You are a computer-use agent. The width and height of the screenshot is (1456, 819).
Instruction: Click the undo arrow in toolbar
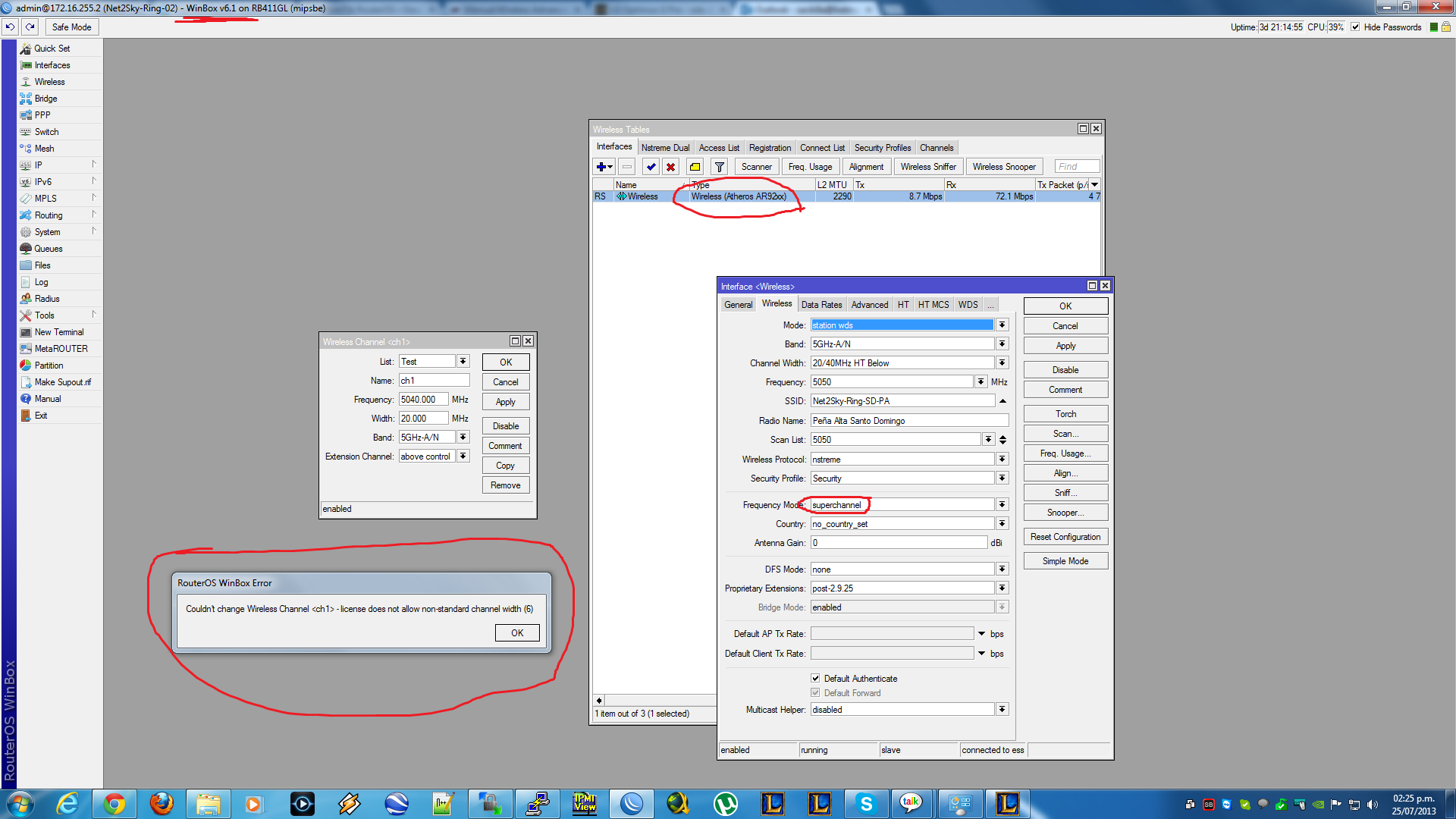click(10, 27)
